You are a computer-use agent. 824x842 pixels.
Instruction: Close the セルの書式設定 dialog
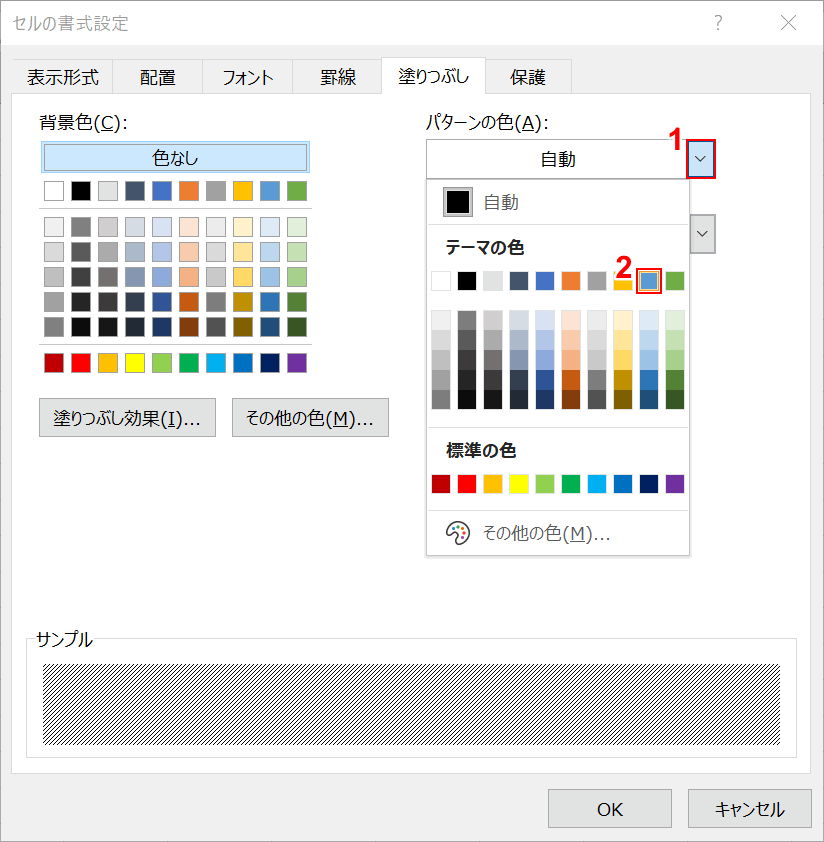click(789, 23)
